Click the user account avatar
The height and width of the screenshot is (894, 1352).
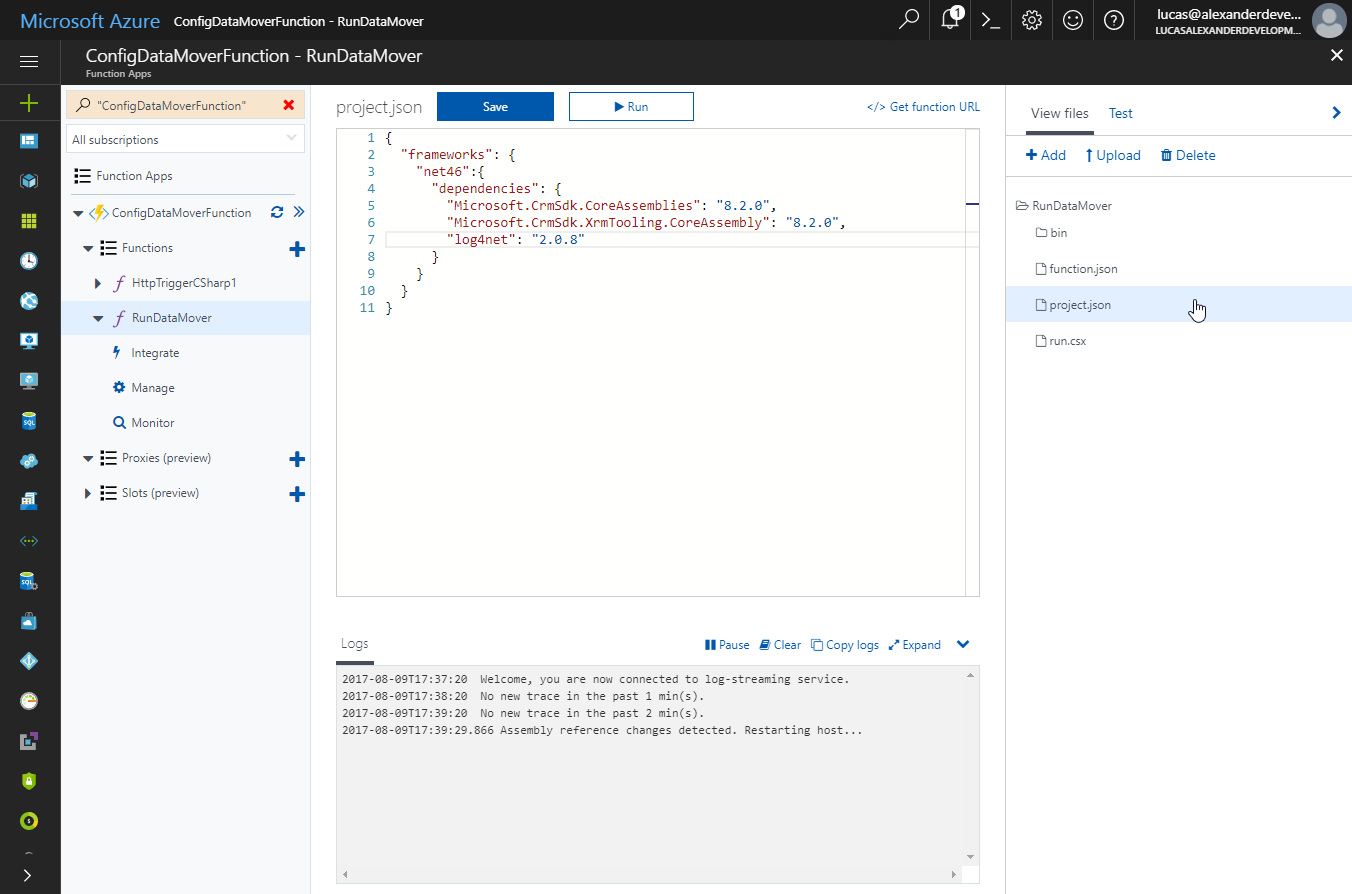[1328, 20]
